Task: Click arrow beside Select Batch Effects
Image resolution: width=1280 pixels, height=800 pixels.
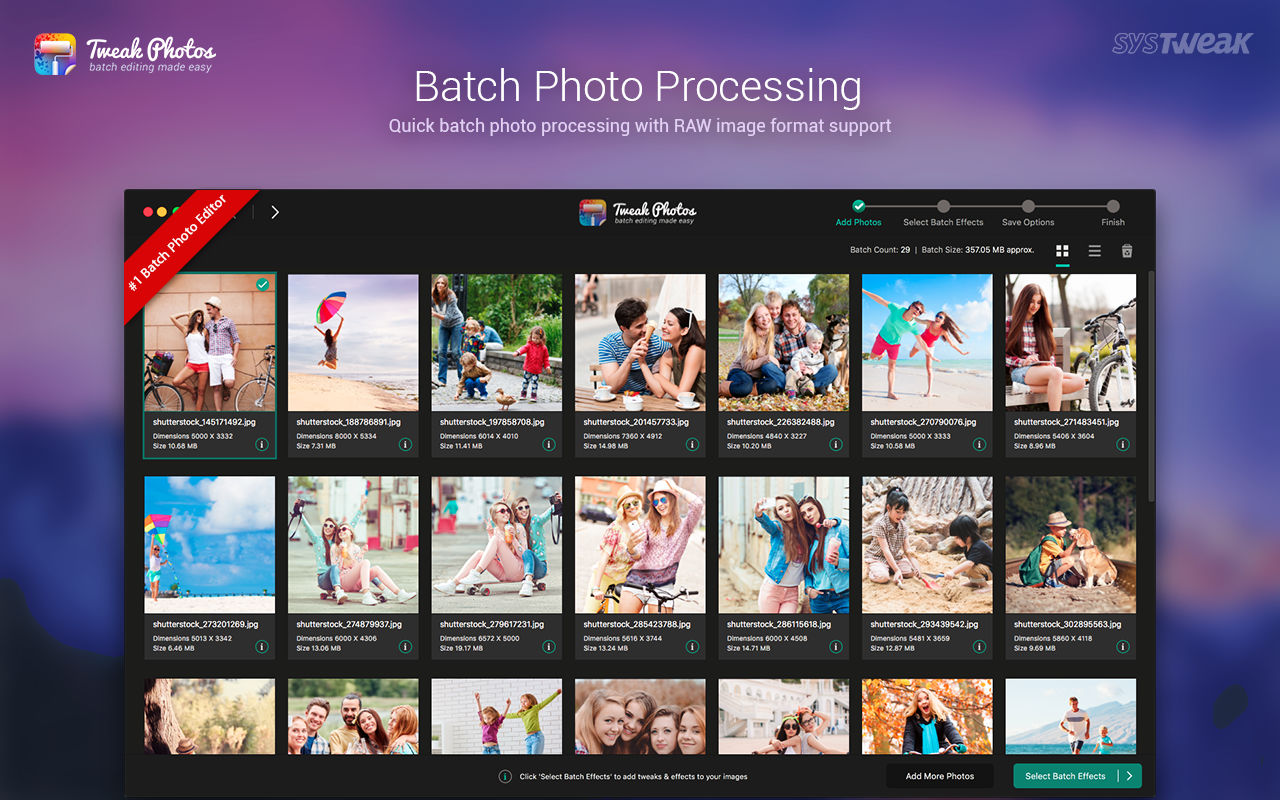Action: click(1129, 776)
